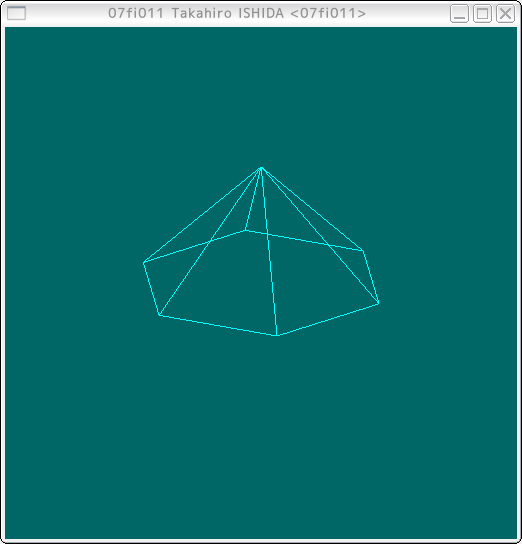
Task: Select the apex vertex of the wireframe pyramid
Action: point(261,168)
